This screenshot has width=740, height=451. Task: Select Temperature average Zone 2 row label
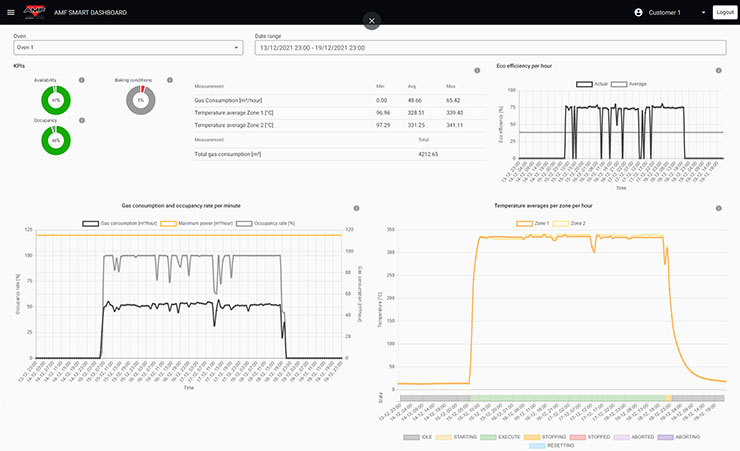pos(234,125)
